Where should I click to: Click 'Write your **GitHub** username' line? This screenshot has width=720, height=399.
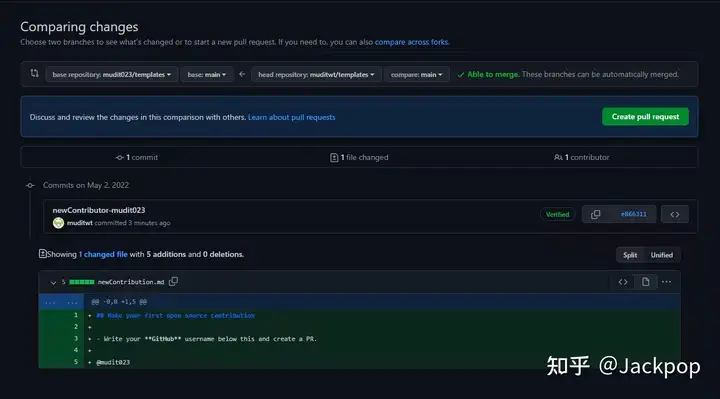pyautogui.click(x=207, y=339)
